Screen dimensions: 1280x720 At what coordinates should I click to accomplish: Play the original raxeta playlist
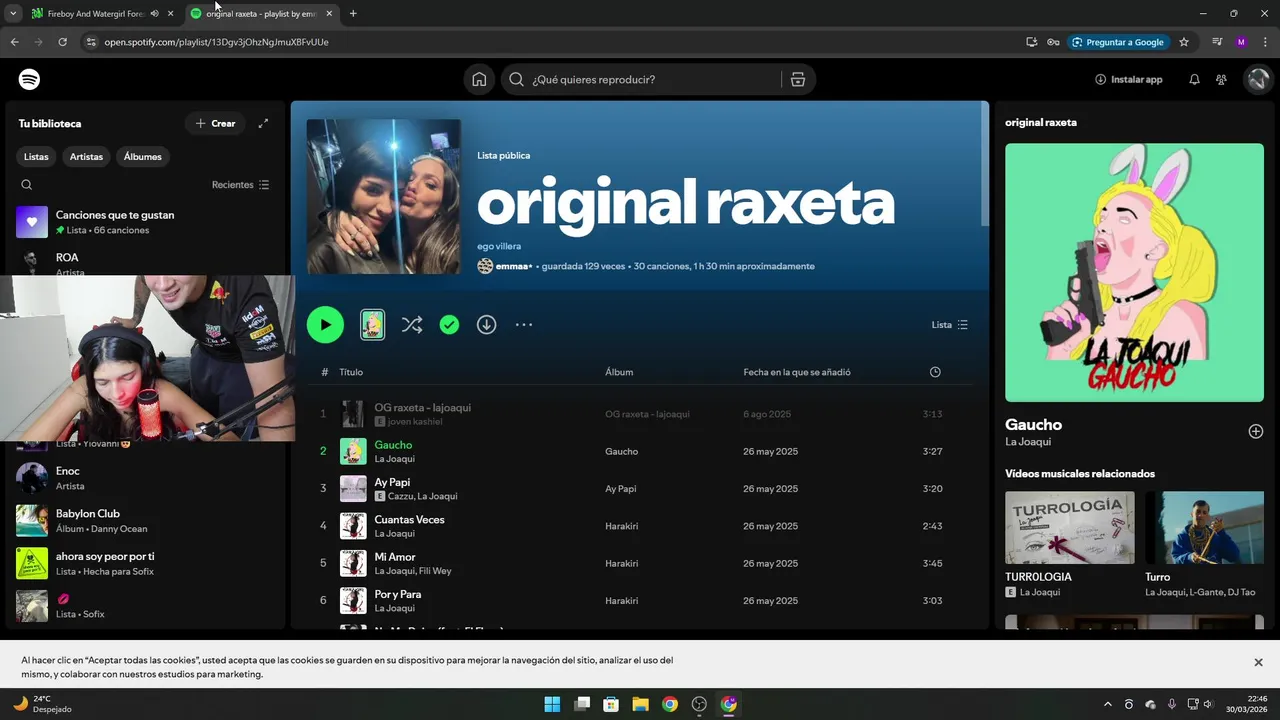point(325,325)
